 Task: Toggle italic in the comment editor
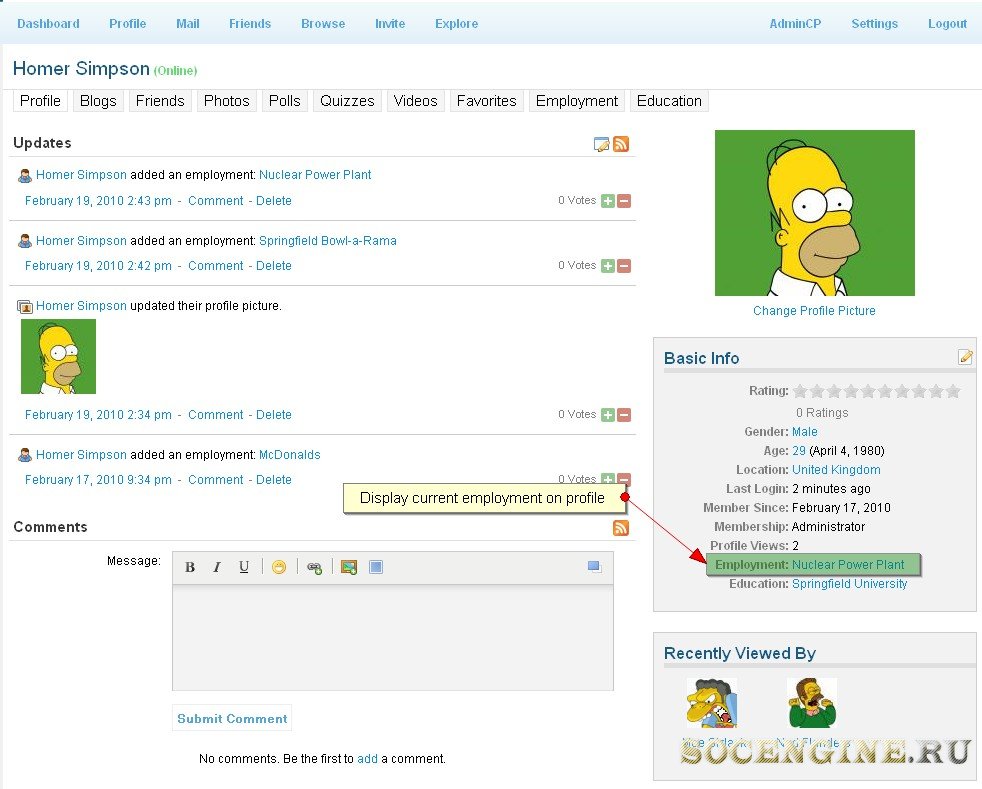(x=217, y=567)
